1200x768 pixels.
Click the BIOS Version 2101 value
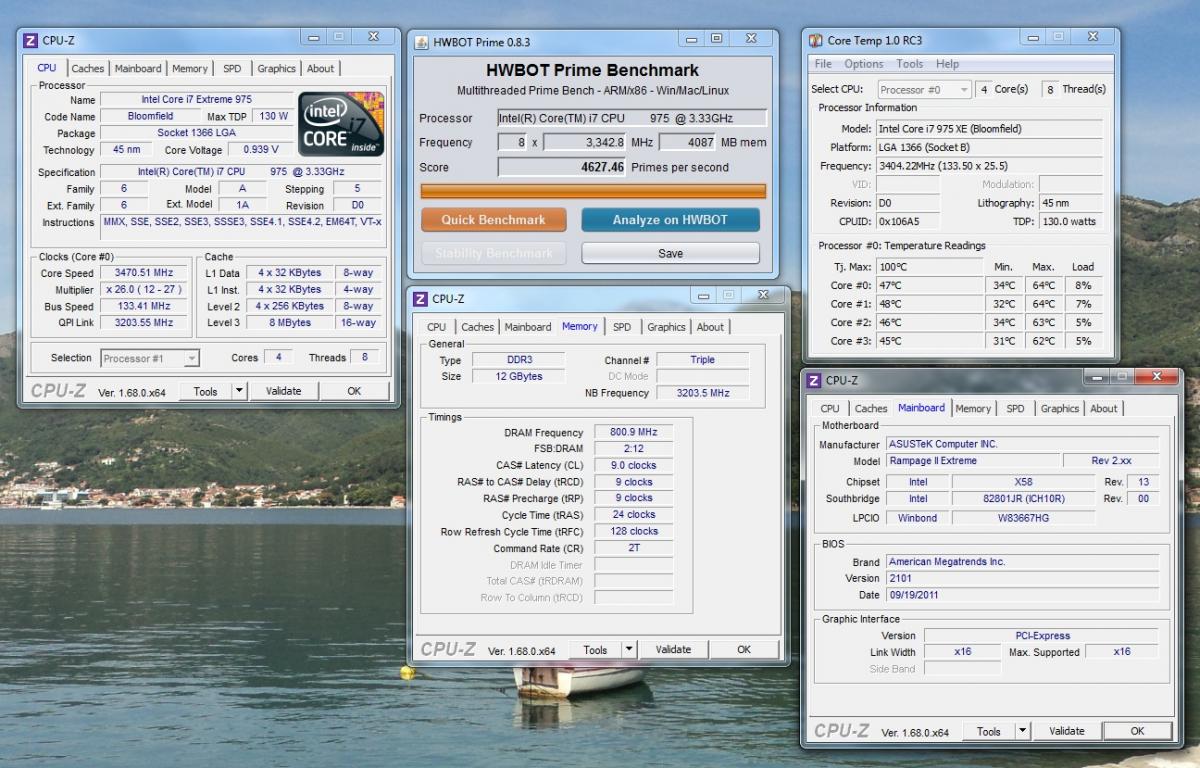(1022, 578)
